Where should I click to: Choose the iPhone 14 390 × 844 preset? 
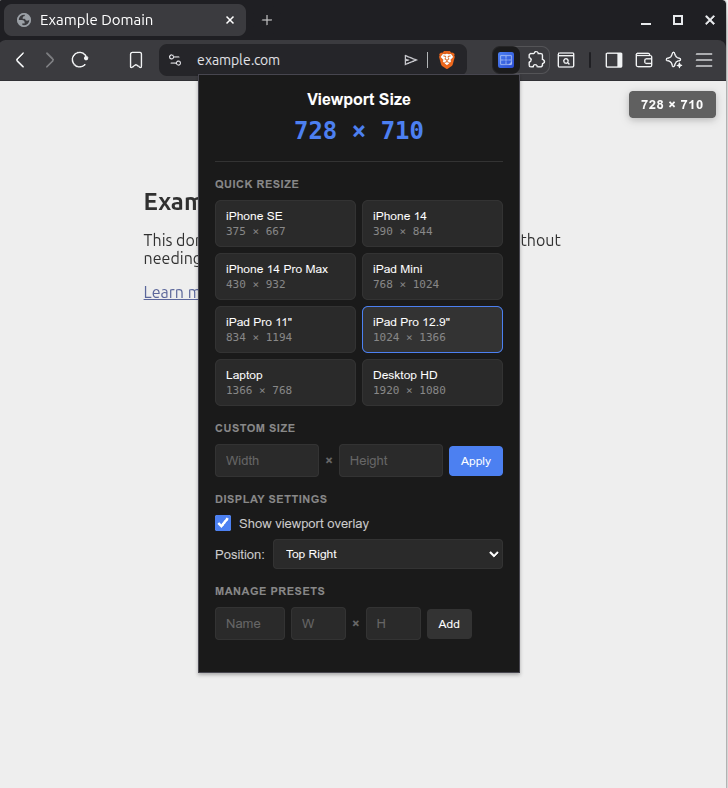[x=432, y=224]
